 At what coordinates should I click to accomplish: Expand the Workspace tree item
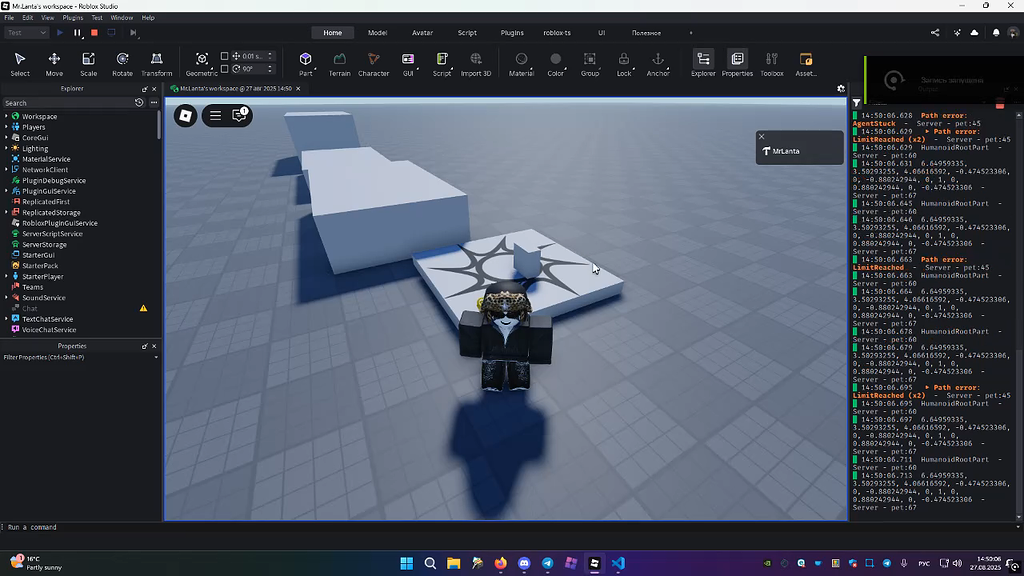pyautogui.click(x=6, y=117)
